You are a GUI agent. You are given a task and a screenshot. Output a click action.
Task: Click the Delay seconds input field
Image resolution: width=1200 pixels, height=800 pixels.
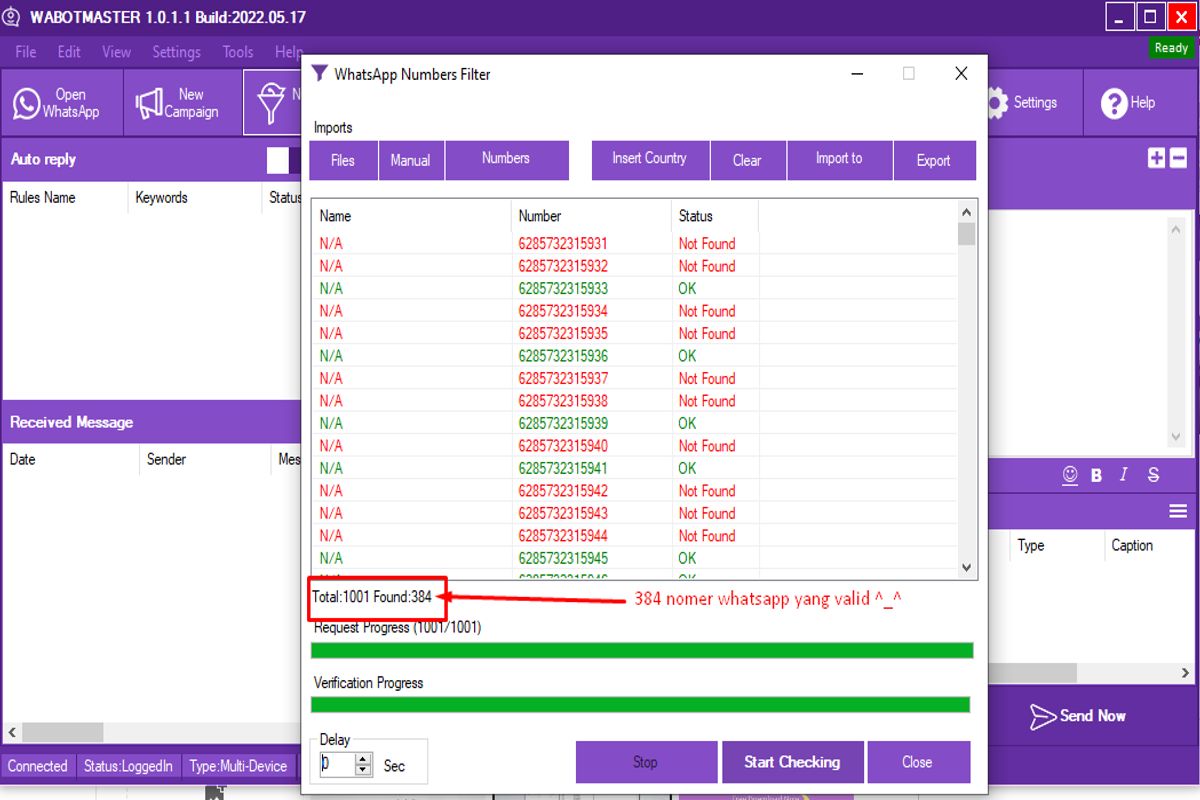coord(338,765)
